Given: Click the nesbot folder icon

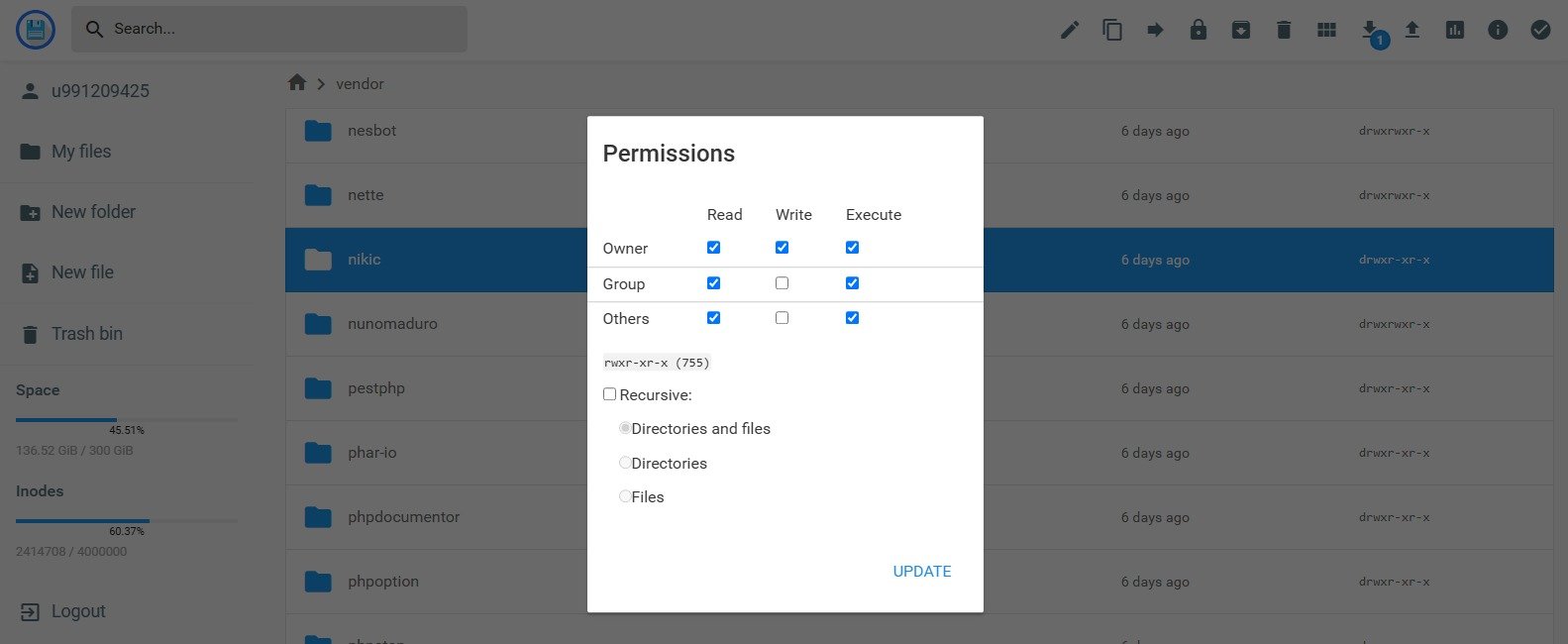Looking at the screenshot, I should (x=318, y=131).
